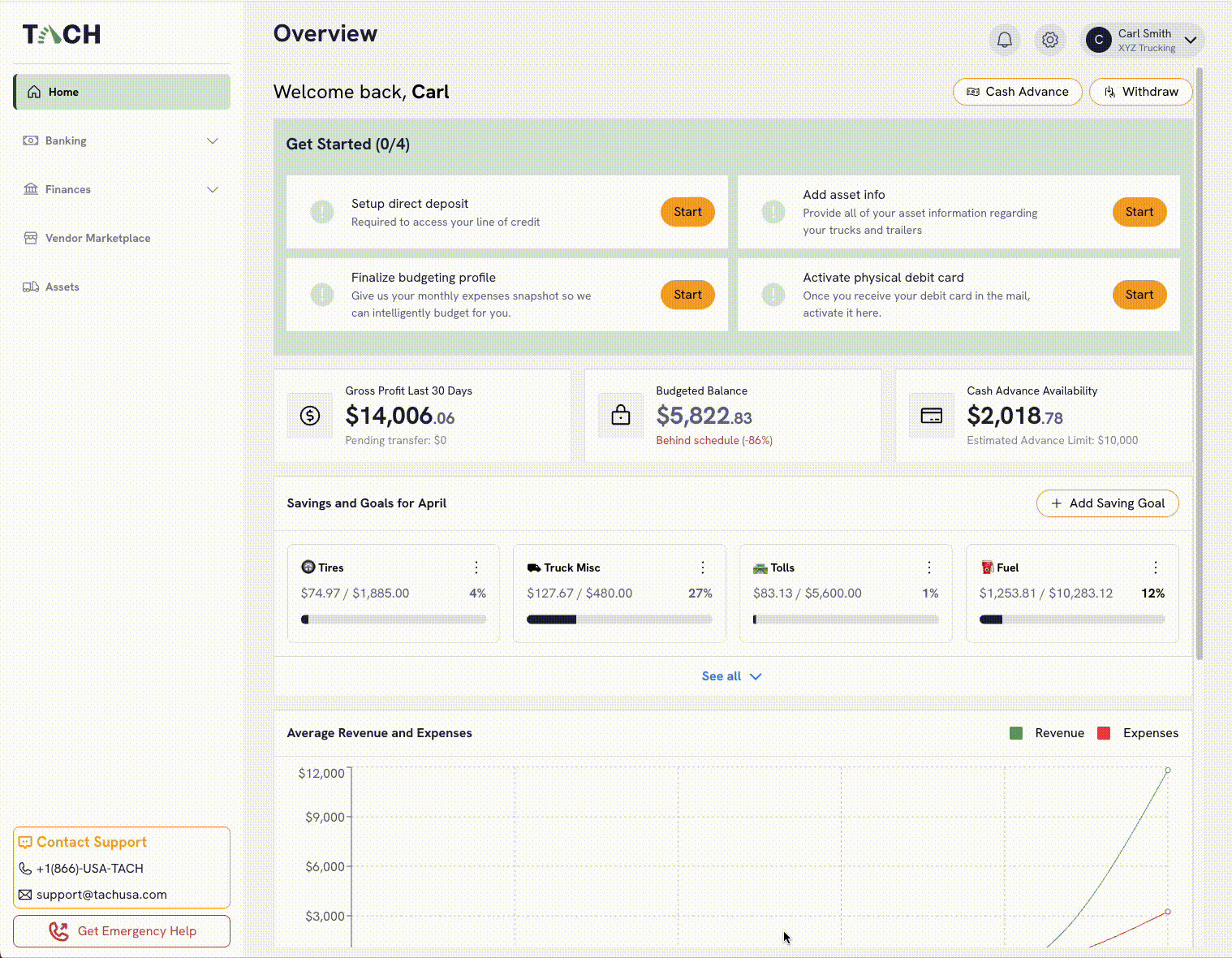The image size is (1232, 958).
Task: Click the Contact Support chat icon
Action: [25, 842]
